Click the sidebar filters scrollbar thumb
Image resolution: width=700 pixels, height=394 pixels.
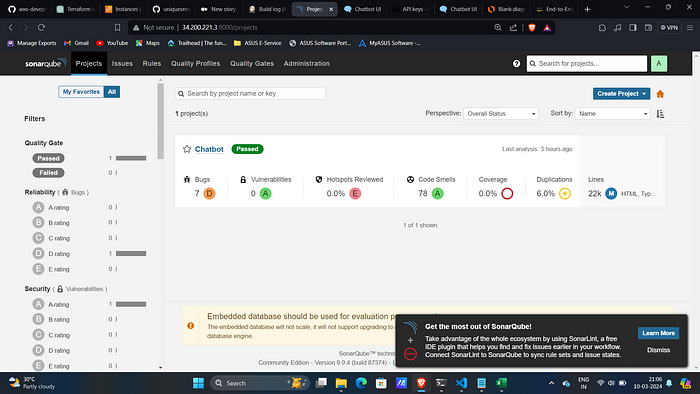[x=161, y=120]
